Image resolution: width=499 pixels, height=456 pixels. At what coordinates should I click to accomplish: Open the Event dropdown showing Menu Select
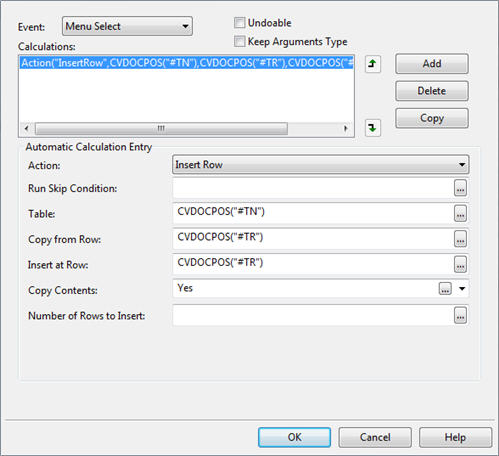click(x=127, y=26)
